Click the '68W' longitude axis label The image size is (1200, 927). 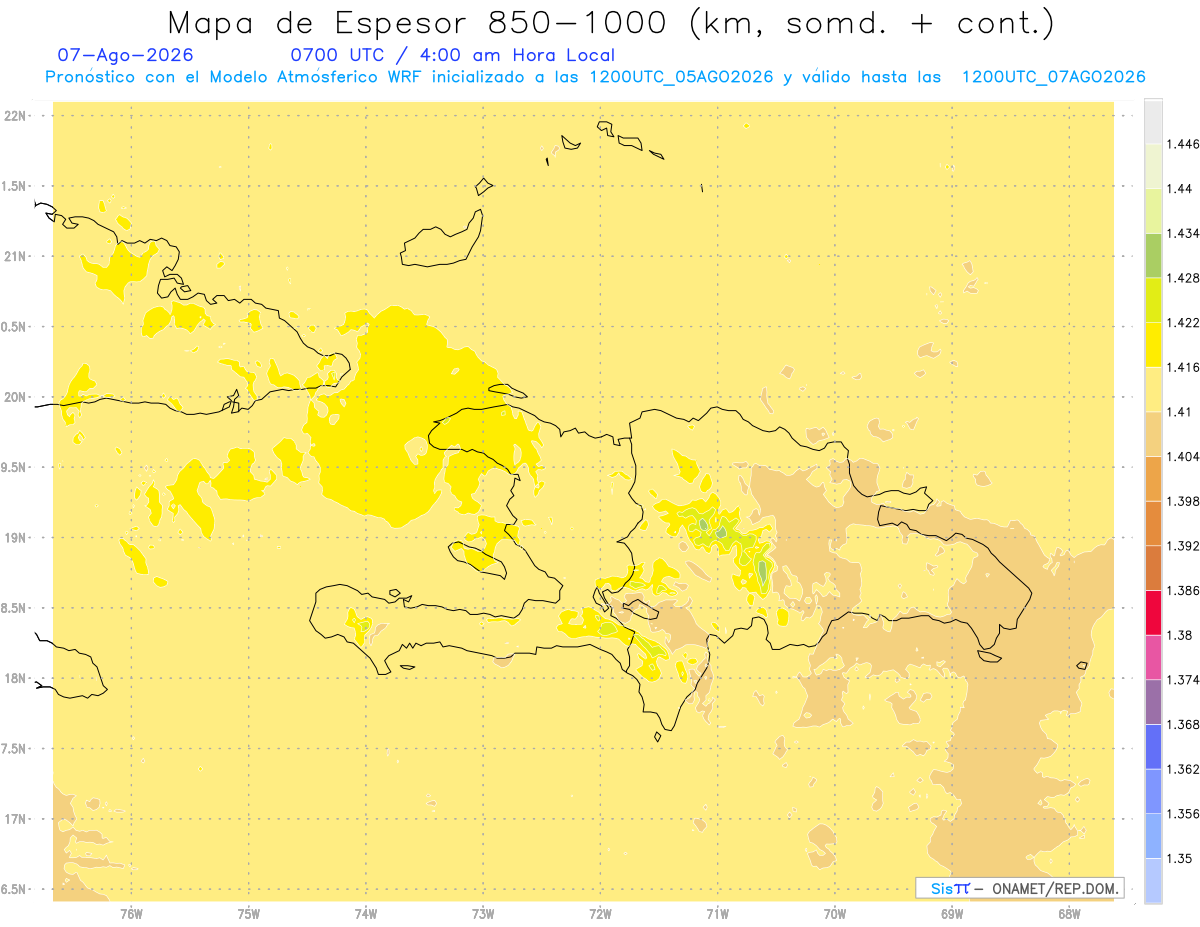pos(1069,914)
